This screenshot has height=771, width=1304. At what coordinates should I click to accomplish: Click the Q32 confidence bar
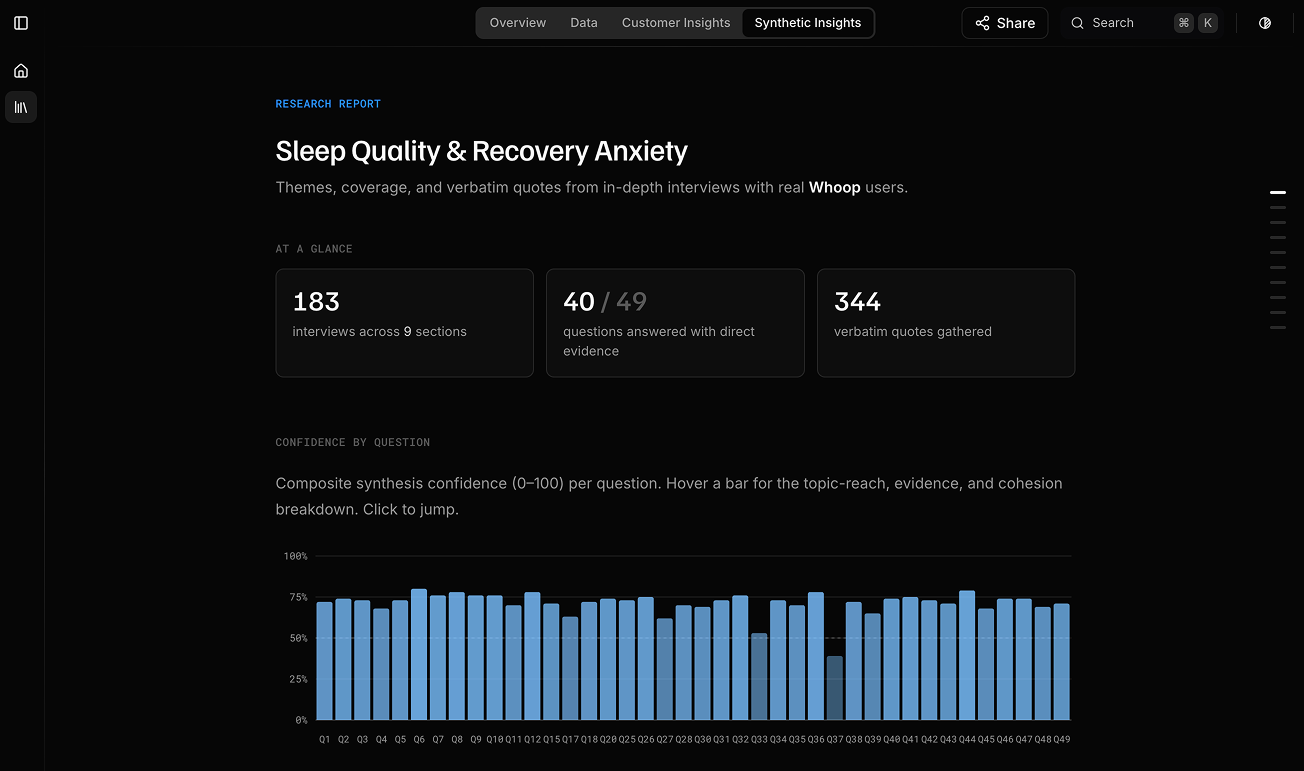(740, 658)
